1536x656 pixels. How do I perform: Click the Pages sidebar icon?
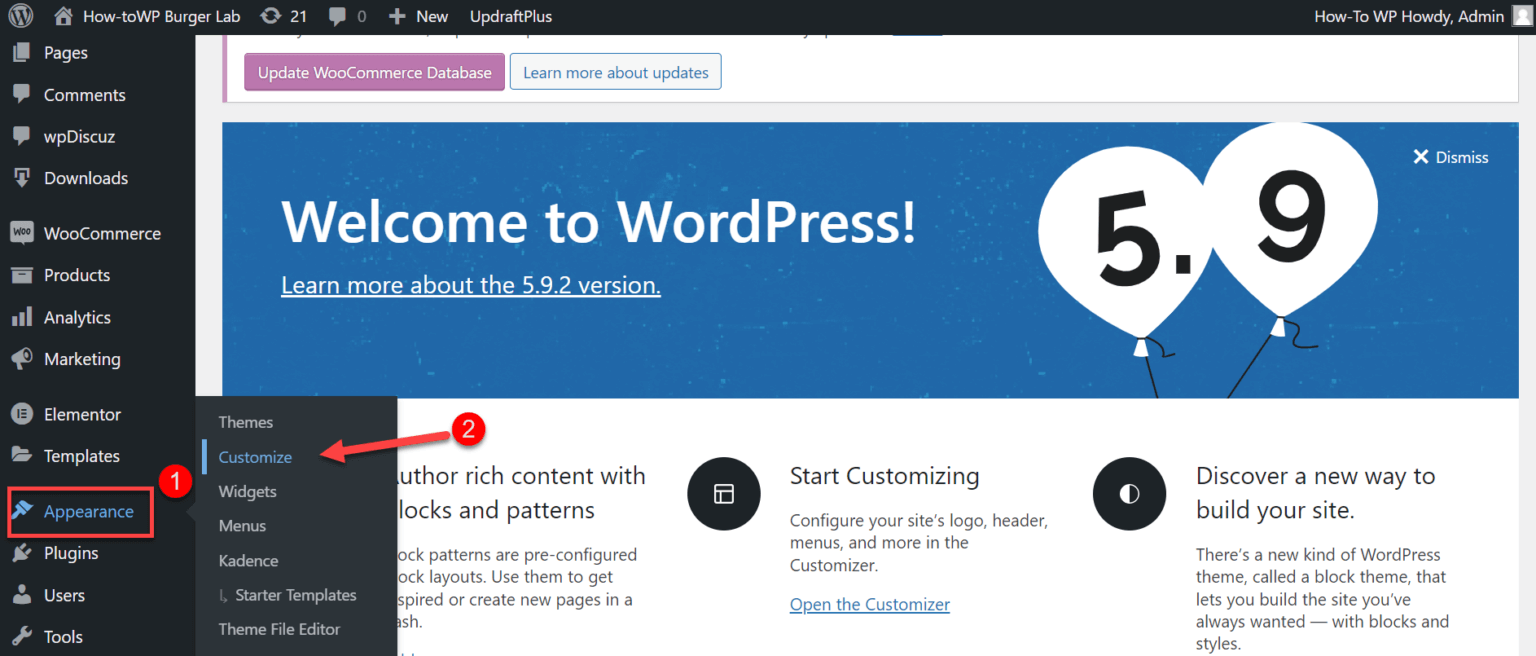[21, 53]
